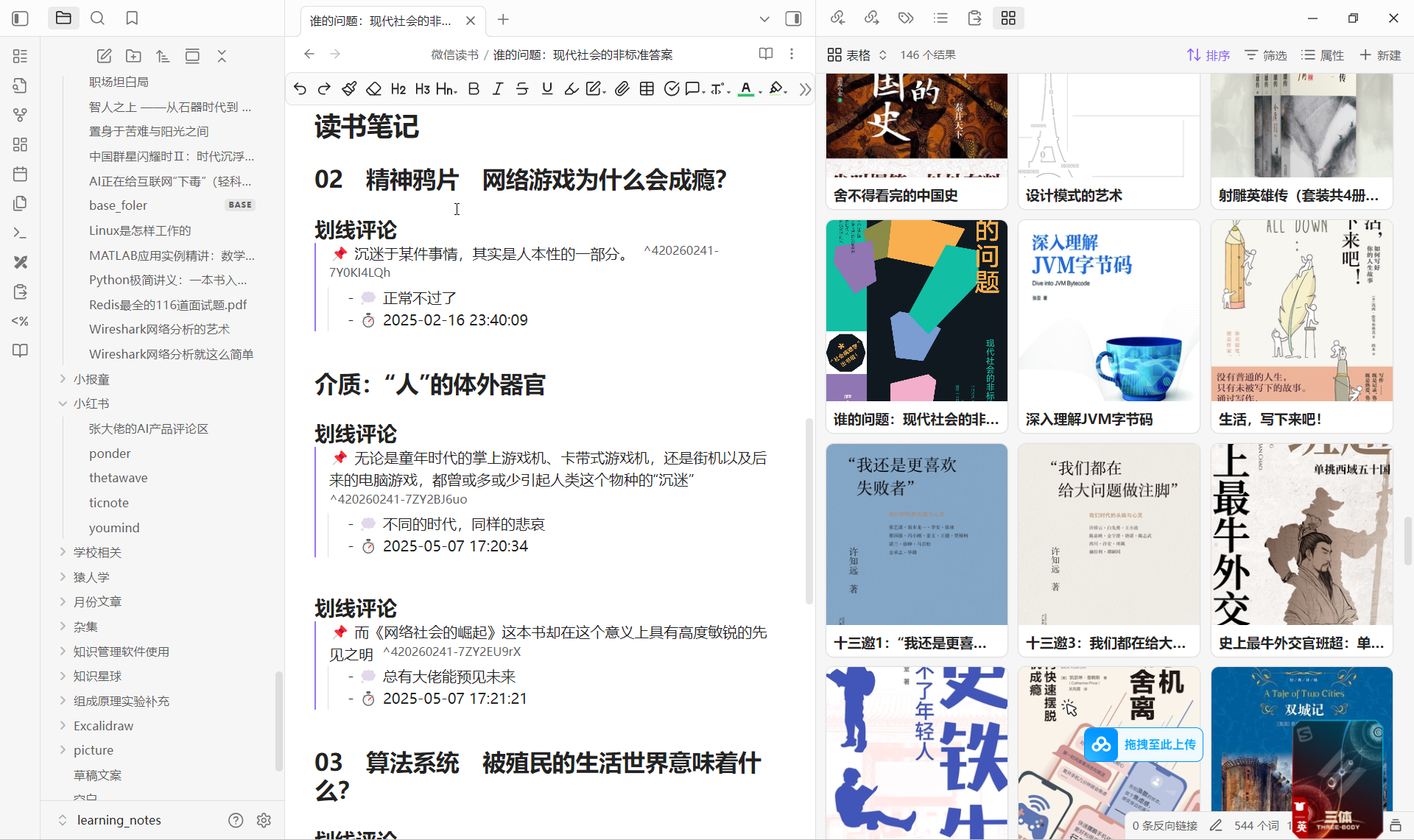1414x840 pixels.
Task: Toggle the left sidebar
Action: (x=21, y=18)
